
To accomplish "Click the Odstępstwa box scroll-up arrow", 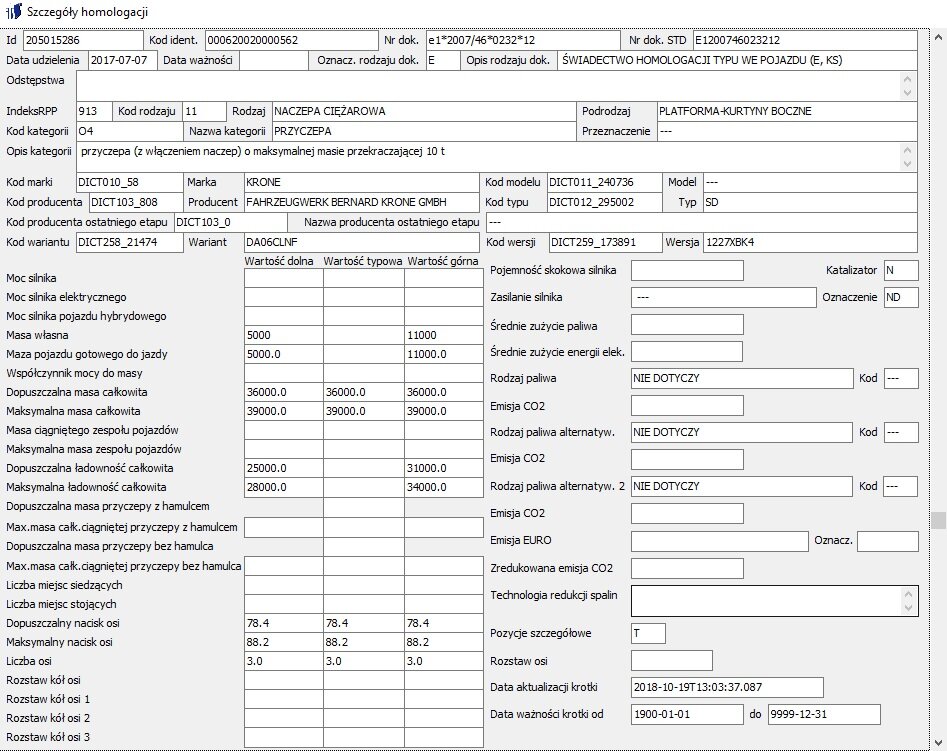I will 907,79.
